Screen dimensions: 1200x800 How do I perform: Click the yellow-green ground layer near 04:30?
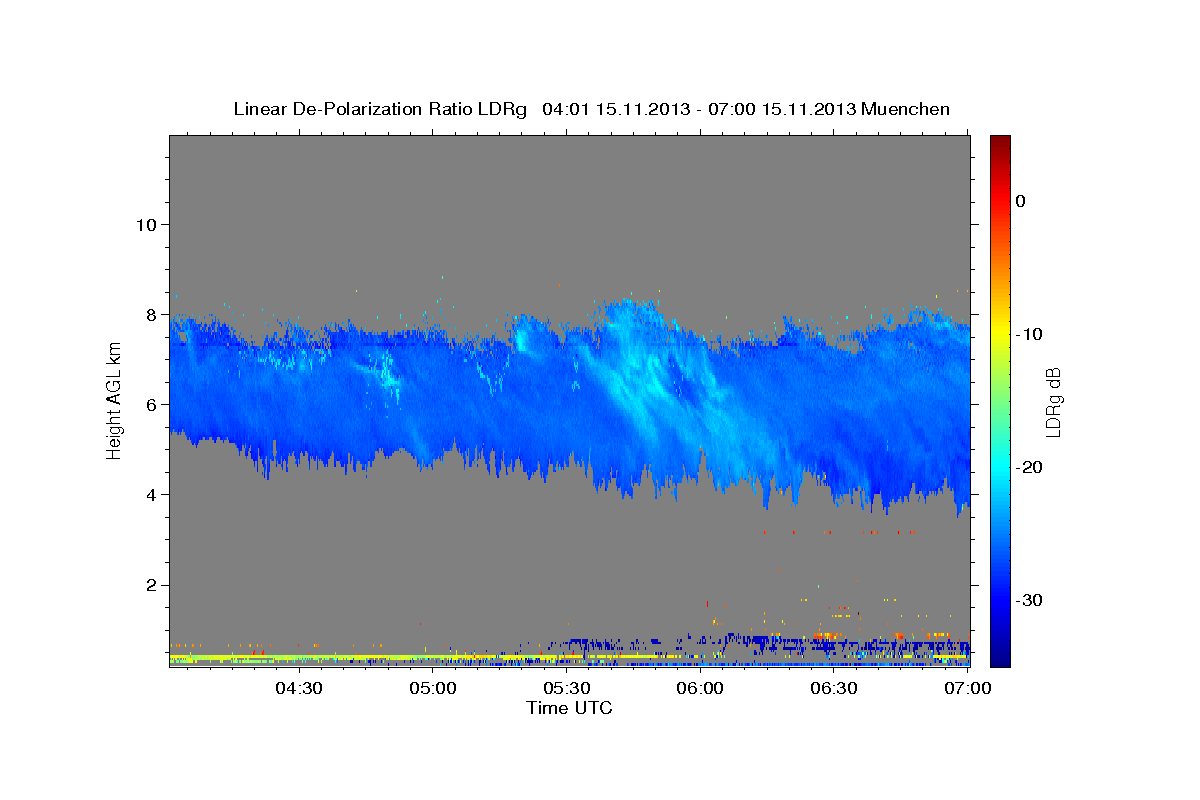point(300,657)
